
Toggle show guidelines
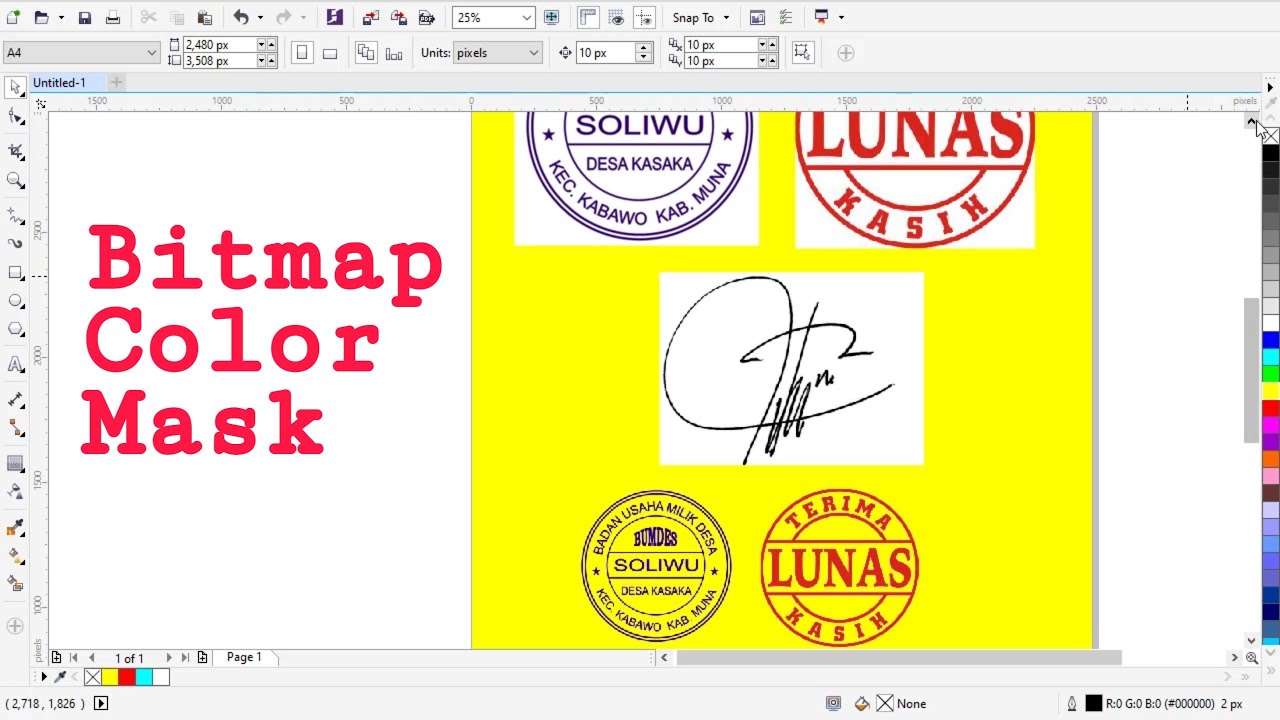(x=644, y=17)
